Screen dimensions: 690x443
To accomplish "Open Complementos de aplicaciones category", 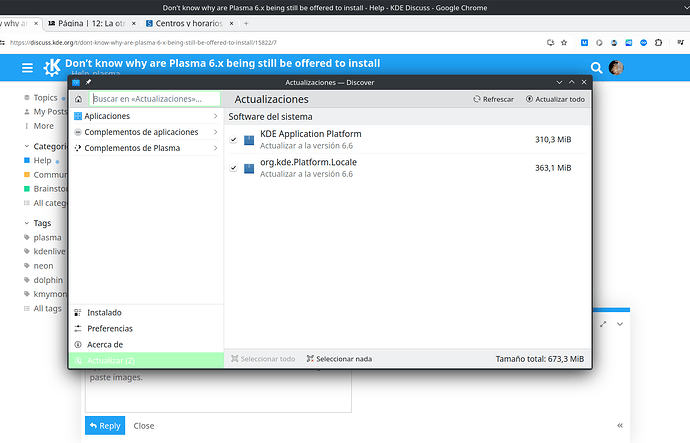I will pos(146,132).
